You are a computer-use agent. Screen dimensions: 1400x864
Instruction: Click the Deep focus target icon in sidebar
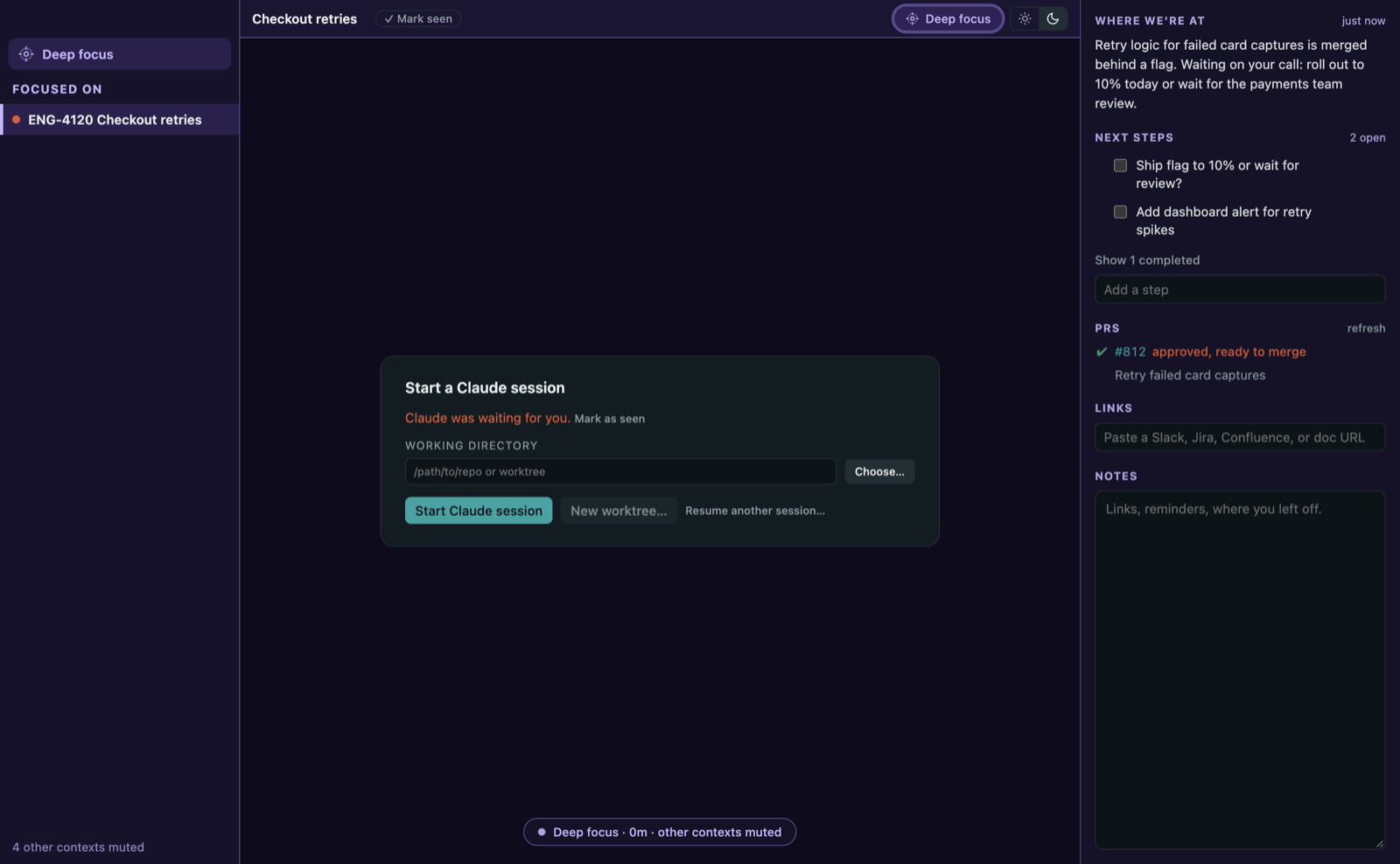tap(26, 54)
